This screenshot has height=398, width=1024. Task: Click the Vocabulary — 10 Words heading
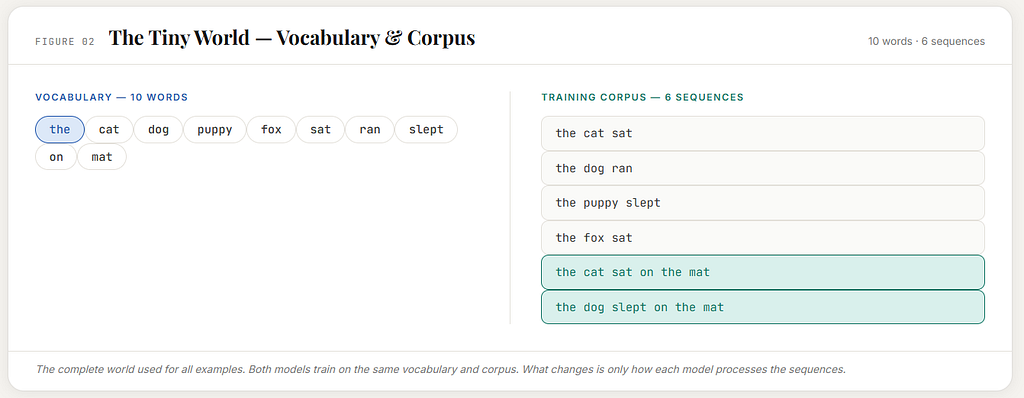pyautogui.click(x=112, y=97)
